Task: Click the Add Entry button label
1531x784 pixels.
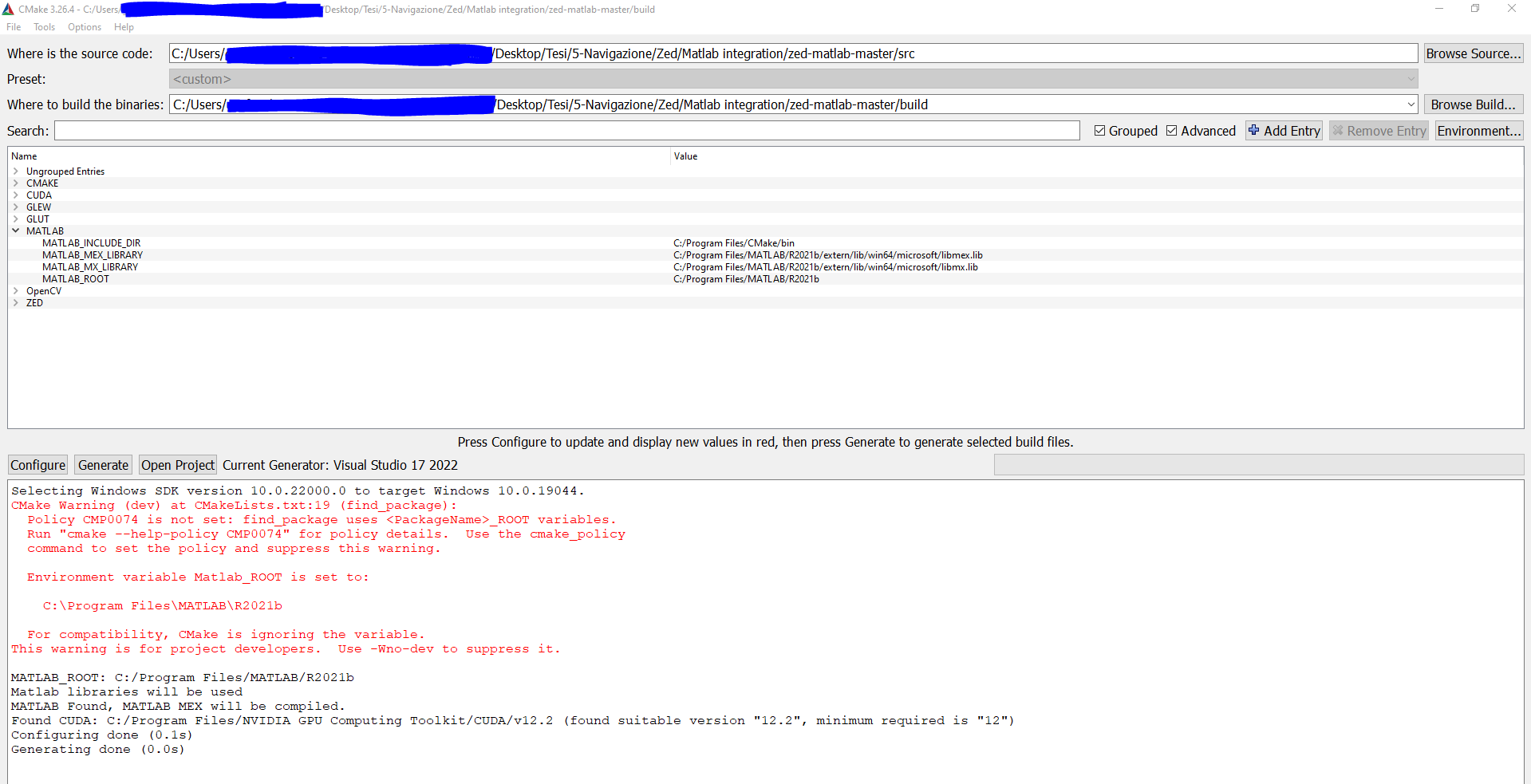Action: pos(1292,131)
